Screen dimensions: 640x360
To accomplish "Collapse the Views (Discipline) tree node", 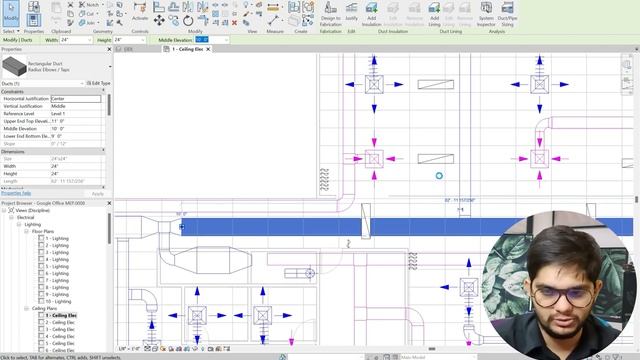I will [4, 211].
